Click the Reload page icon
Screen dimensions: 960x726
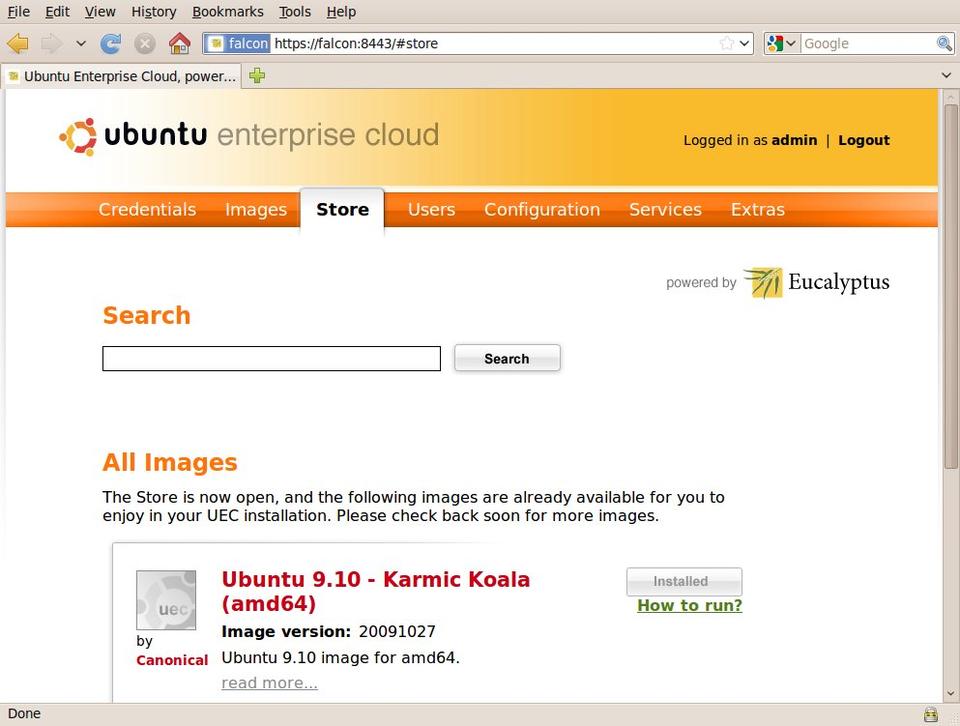click(x=111, y=43)
